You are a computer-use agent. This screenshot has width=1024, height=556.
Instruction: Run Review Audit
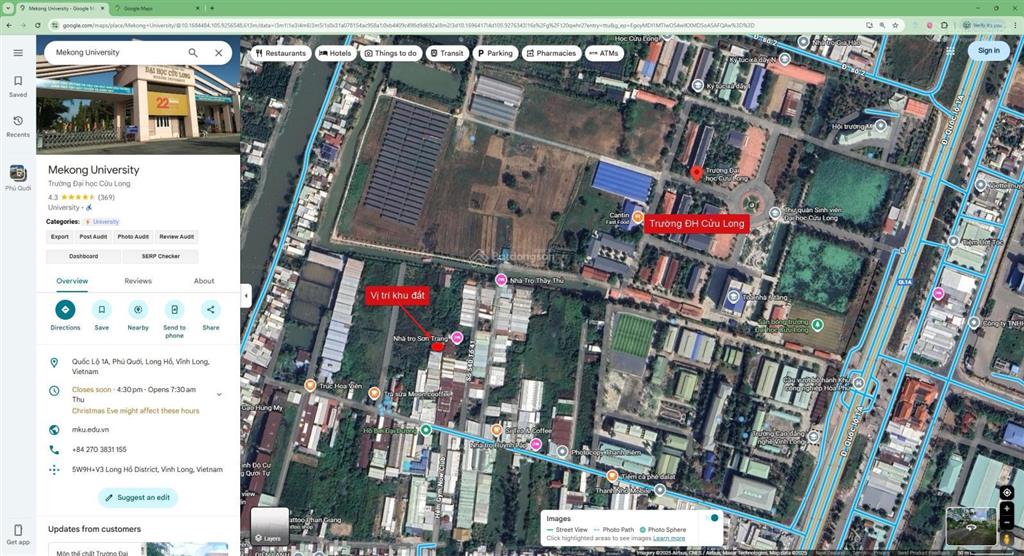click(176, 237)
